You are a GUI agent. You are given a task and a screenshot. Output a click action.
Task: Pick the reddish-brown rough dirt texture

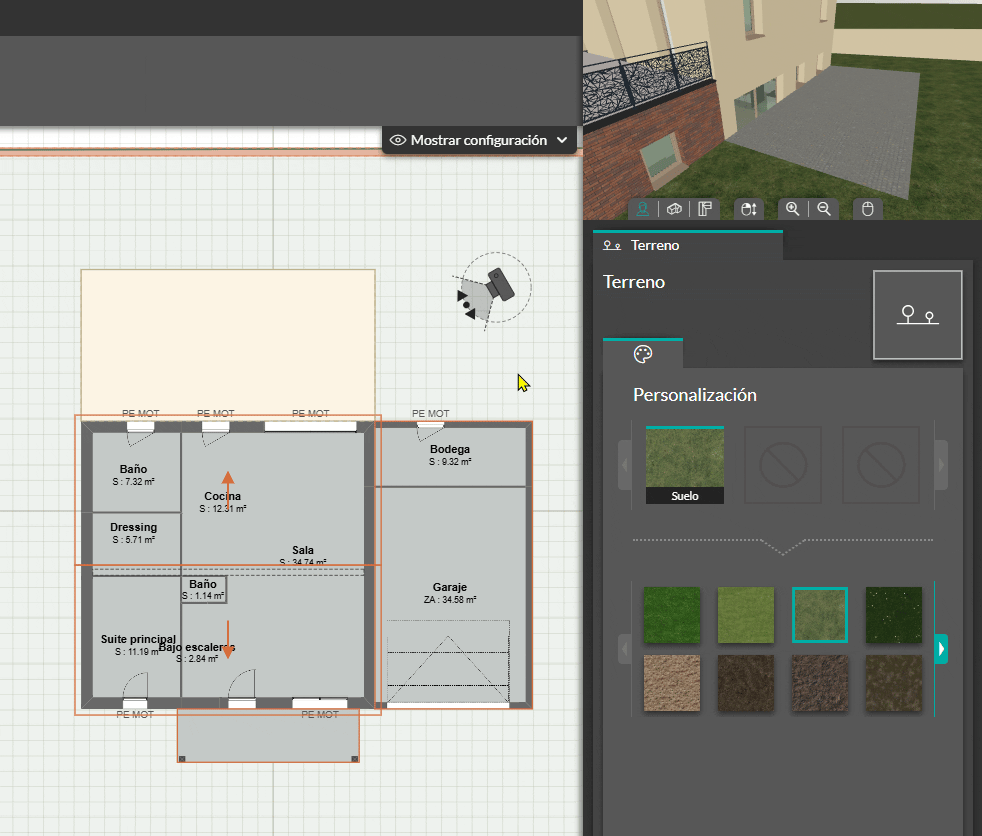tap(820, 683)
